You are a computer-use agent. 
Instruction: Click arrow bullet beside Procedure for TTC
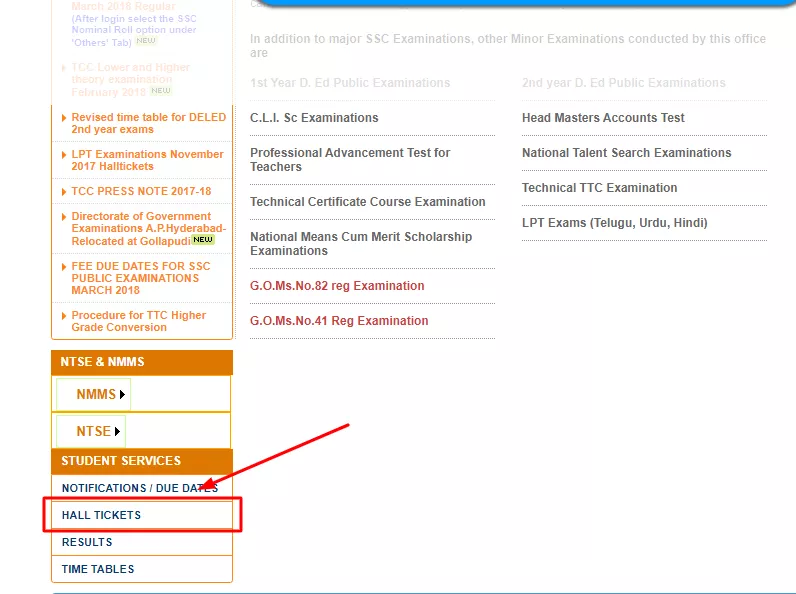(63, 316)
